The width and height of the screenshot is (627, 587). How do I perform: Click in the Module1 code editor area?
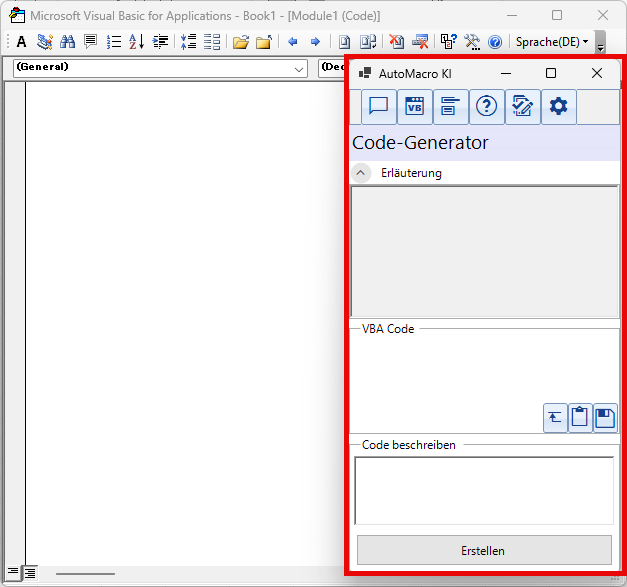(x=184, y=324)
